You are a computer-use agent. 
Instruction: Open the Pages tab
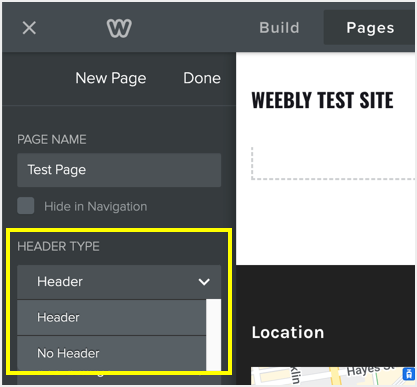click(370, 28)
